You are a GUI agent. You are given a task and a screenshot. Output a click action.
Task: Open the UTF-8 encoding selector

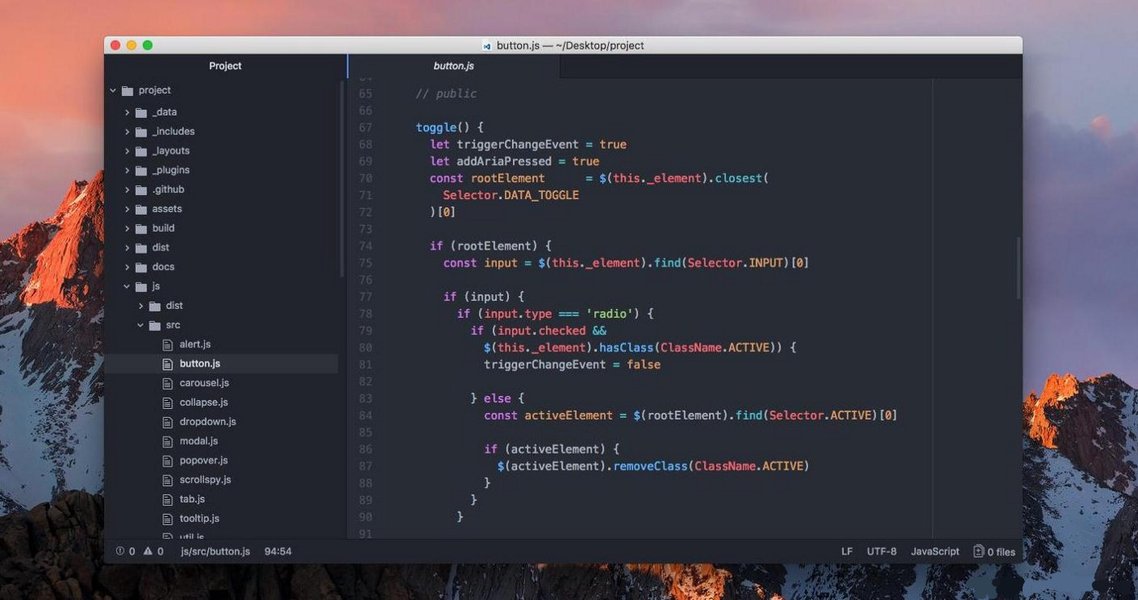coord(880,551)
